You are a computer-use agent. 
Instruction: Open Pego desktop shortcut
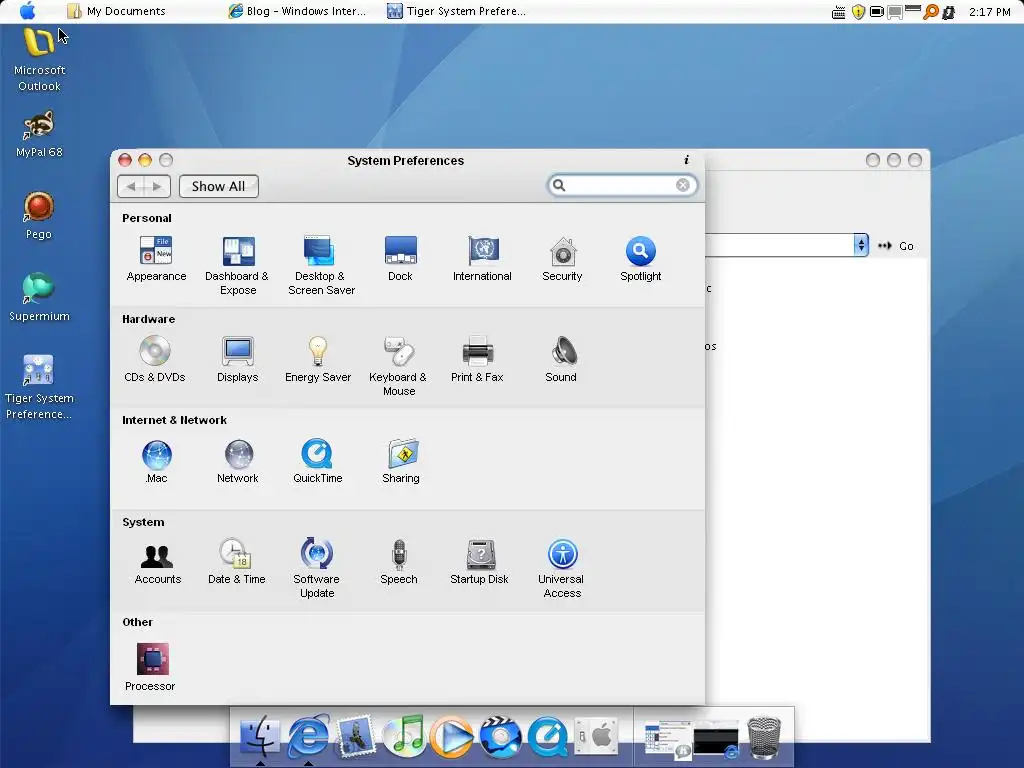pos(39,216)
